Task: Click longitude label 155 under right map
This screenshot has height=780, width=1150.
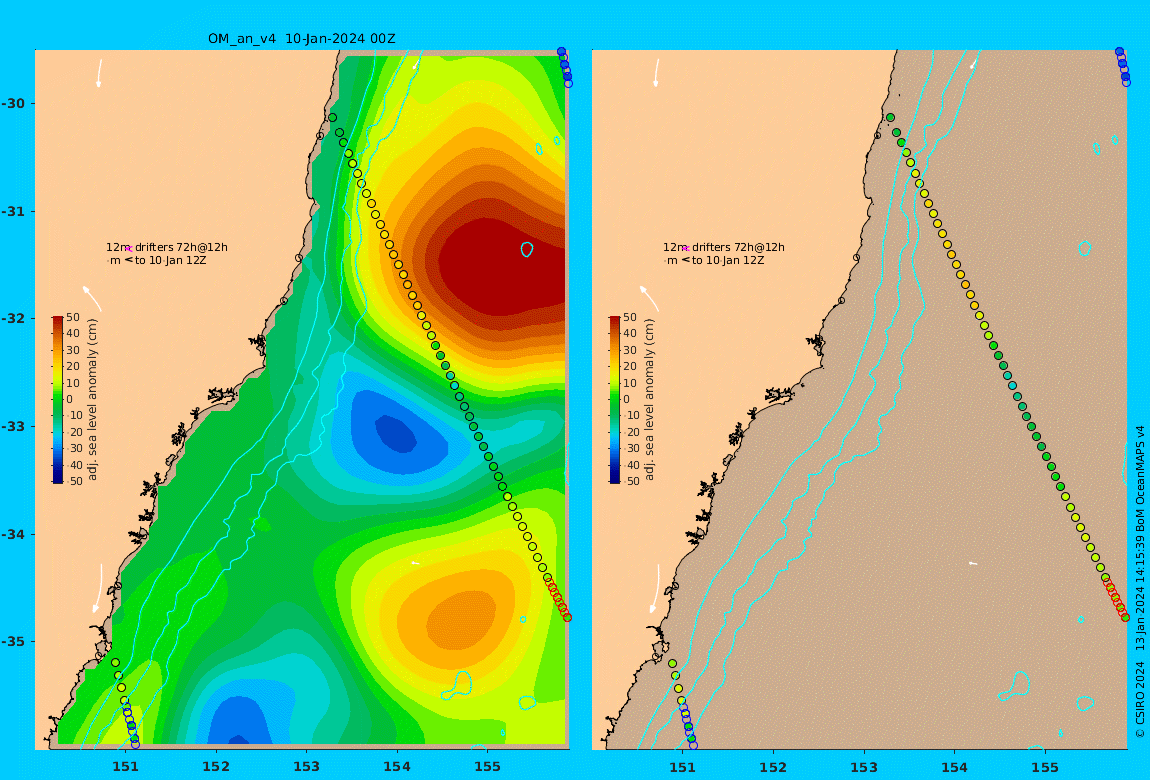Action: (1045, 767)
